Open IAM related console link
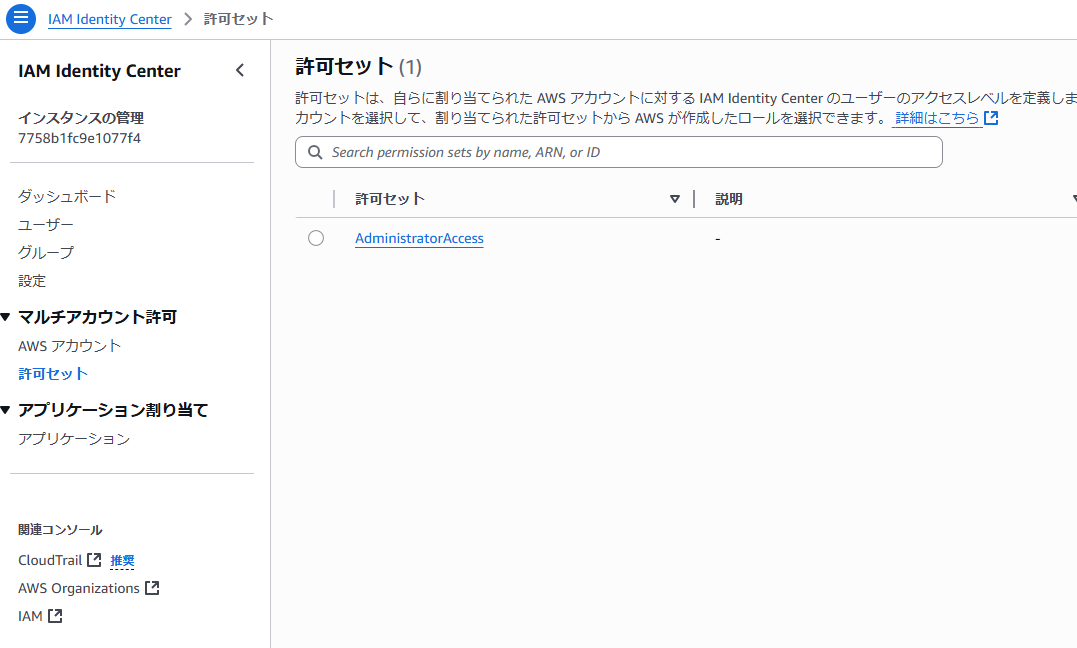 pos(30,616)
